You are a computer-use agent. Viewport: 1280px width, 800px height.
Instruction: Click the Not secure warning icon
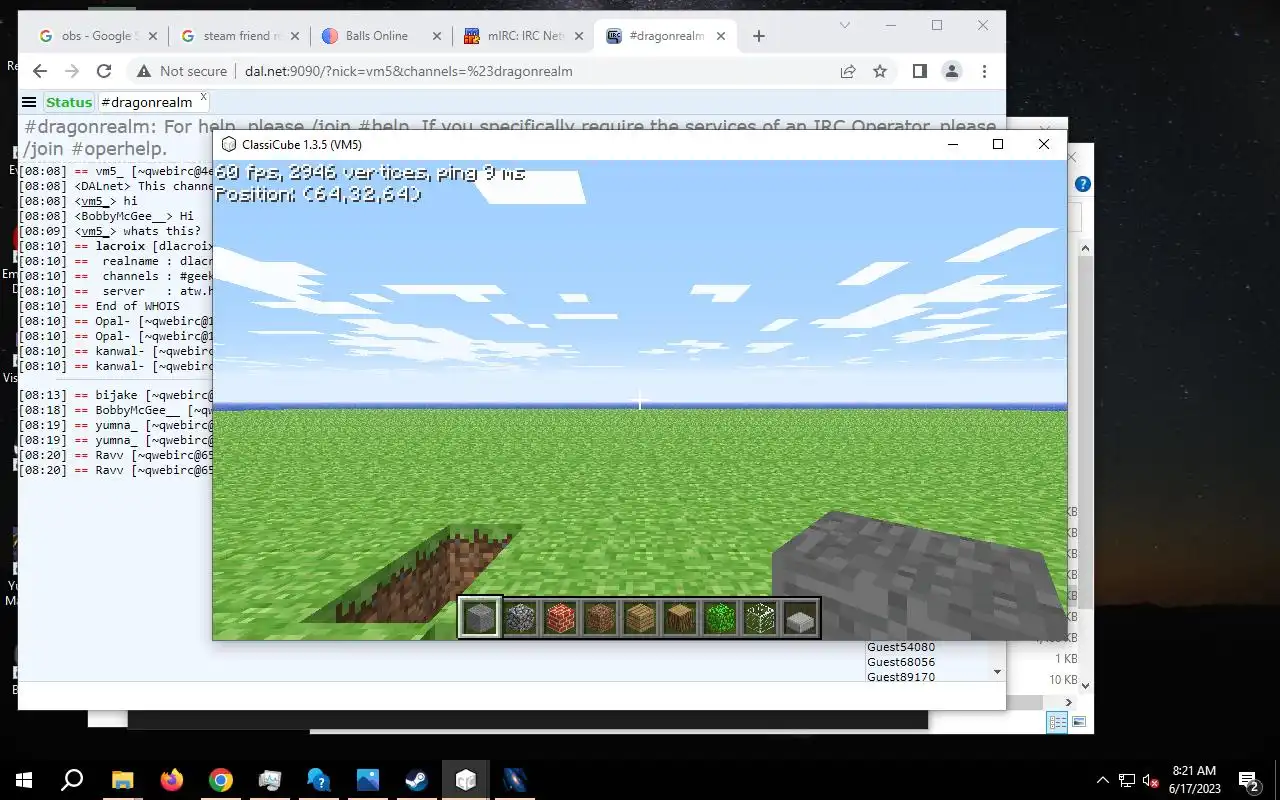coord(144,71)
